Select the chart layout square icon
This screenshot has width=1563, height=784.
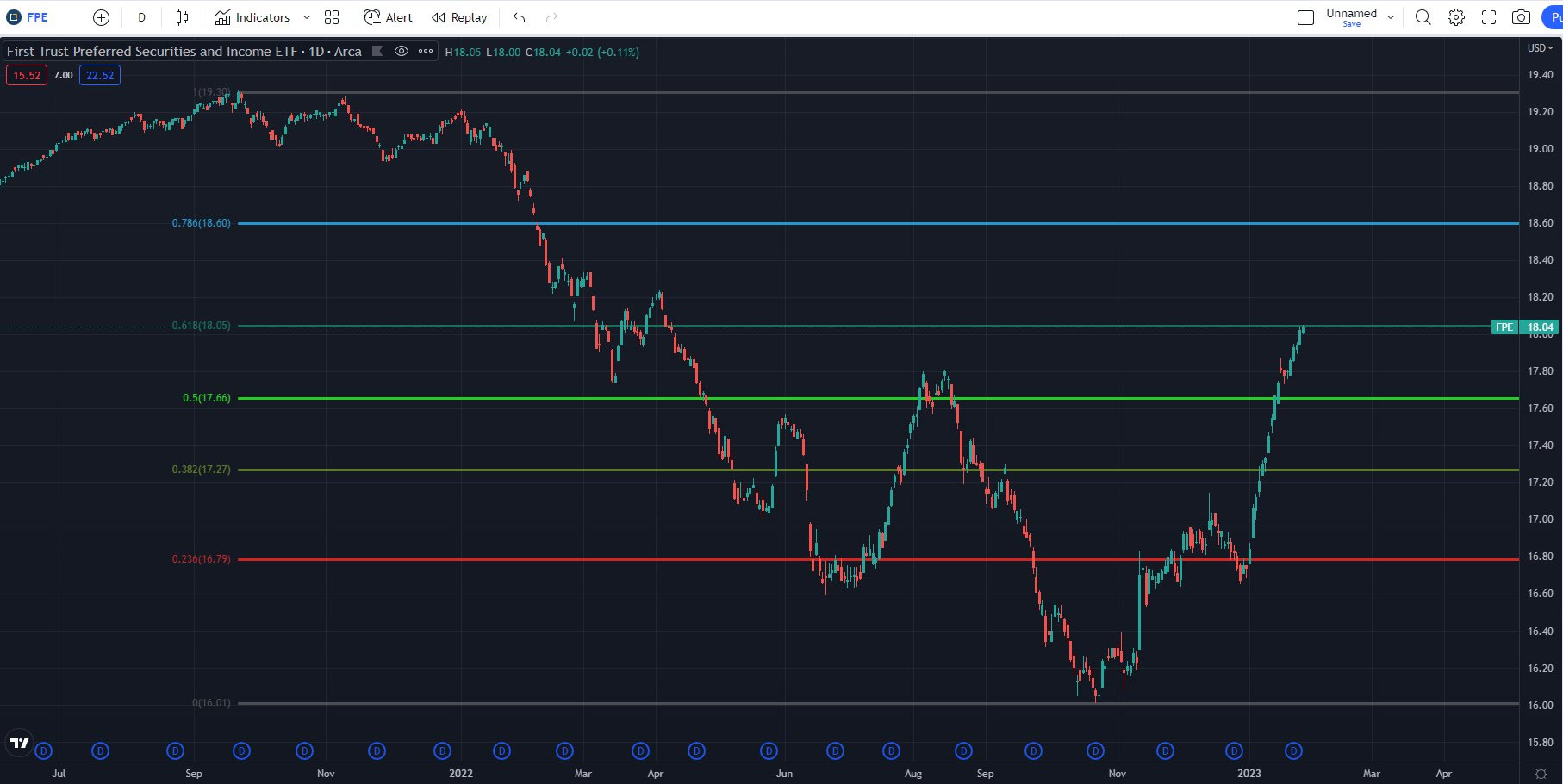(1305, 17)
